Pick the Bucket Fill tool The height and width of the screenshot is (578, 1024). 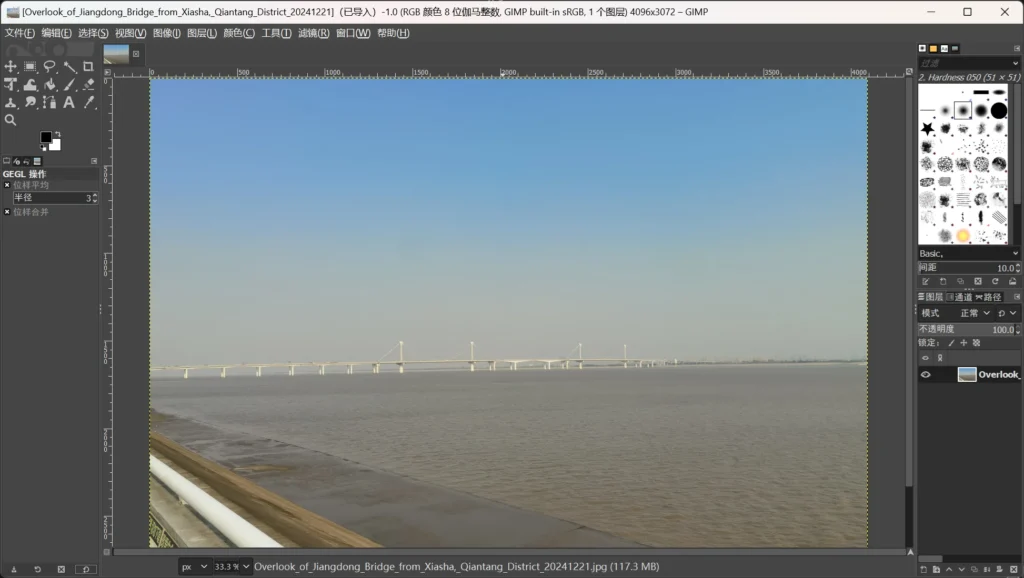(x=50, y=84)
